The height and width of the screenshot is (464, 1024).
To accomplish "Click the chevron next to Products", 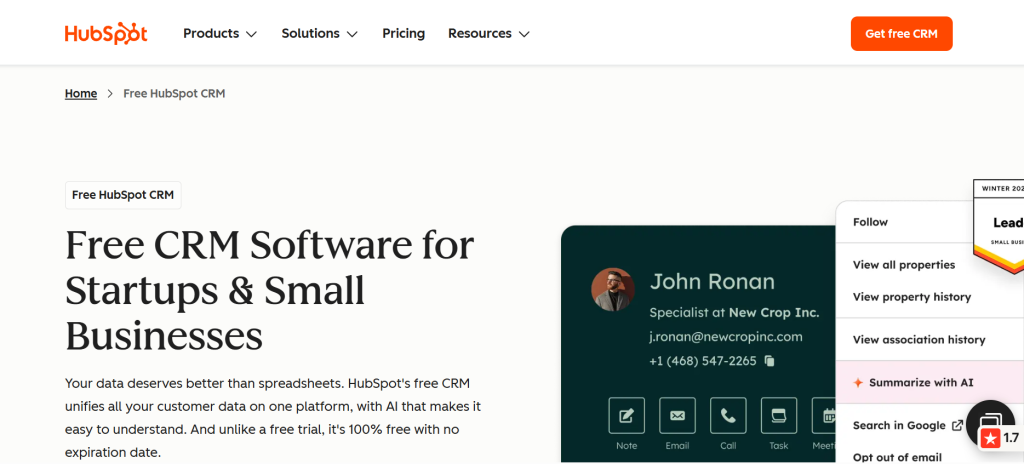I will pos(251,34).
